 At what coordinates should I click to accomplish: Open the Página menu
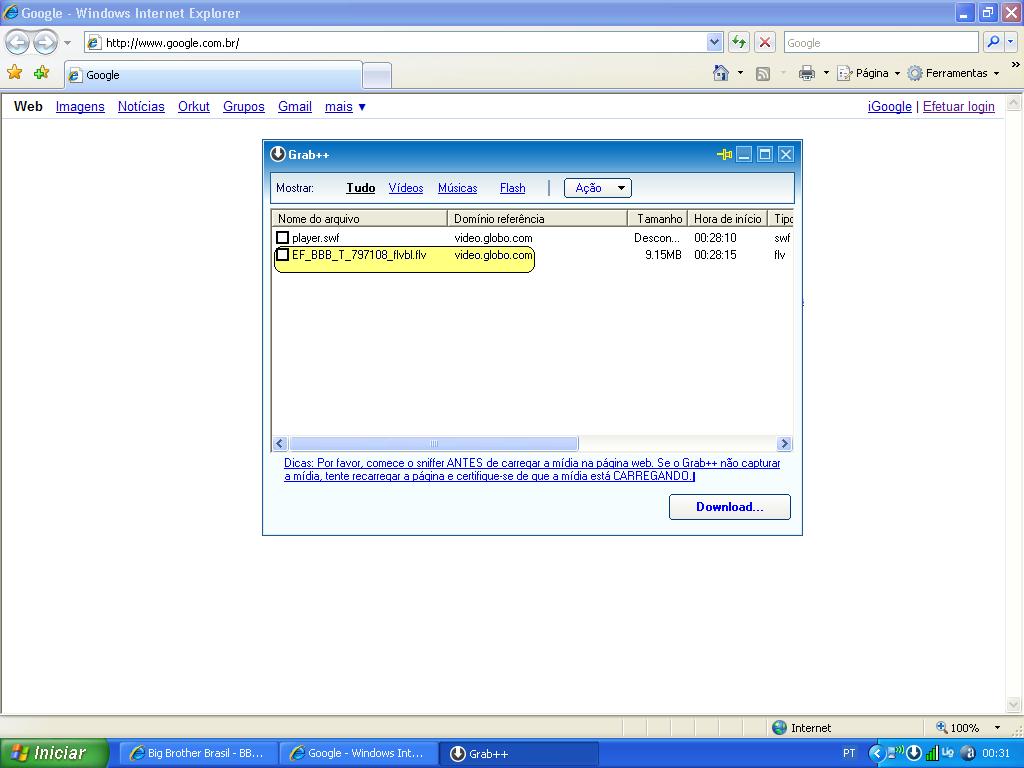point(869,73)
